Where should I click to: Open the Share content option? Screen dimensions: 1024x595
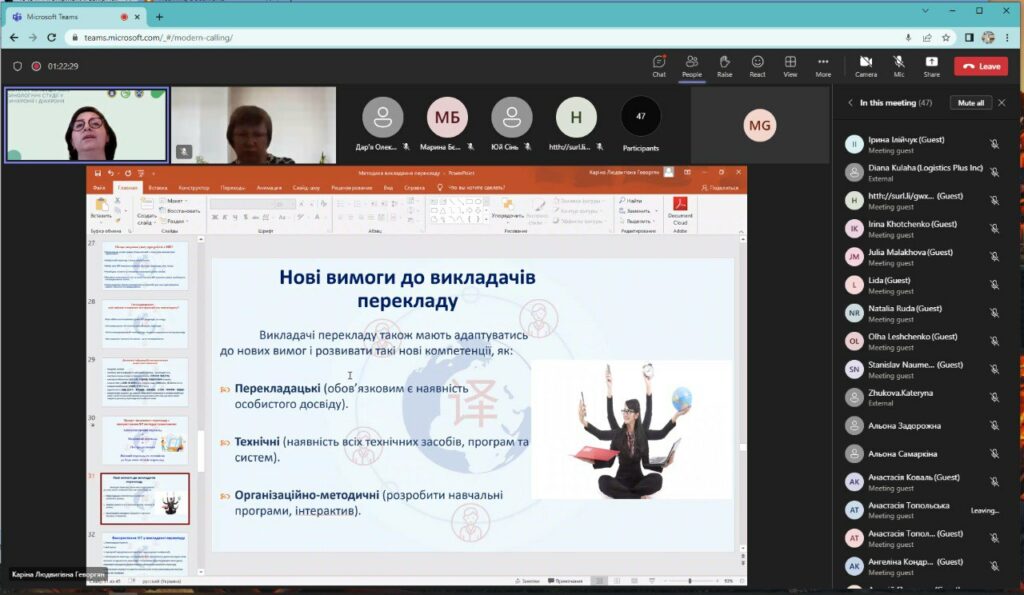pos(931,65)
